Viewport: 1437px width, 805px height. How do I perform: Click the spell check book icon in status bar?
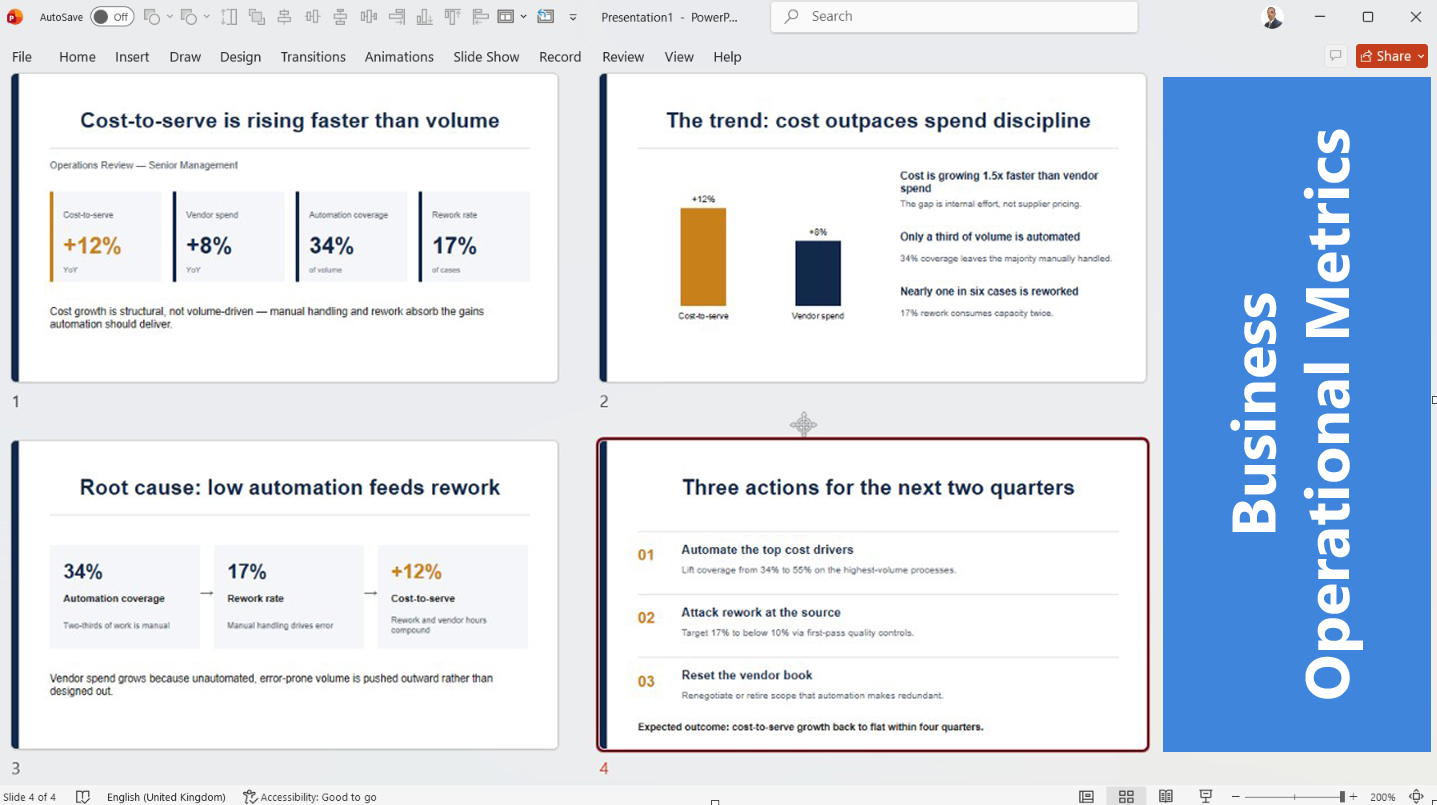(x=83, y=797)
